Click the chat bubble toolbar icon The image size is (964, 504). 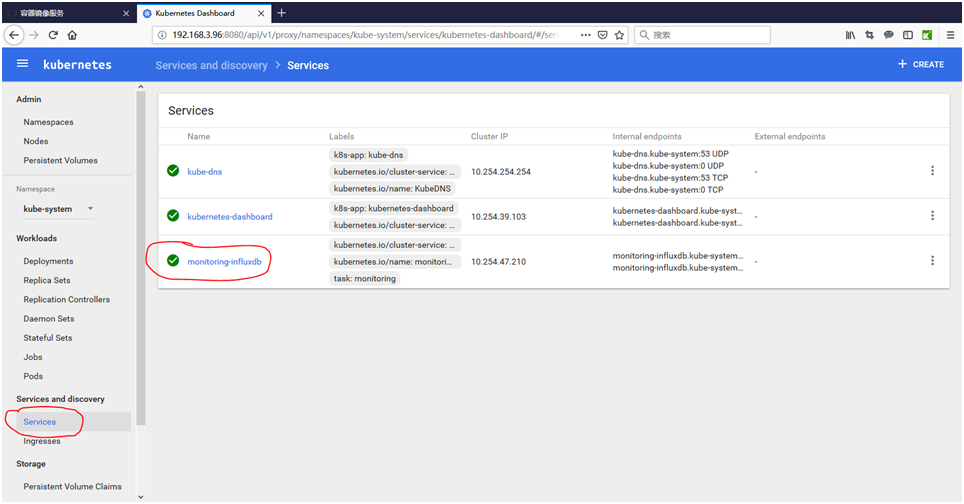888,35
